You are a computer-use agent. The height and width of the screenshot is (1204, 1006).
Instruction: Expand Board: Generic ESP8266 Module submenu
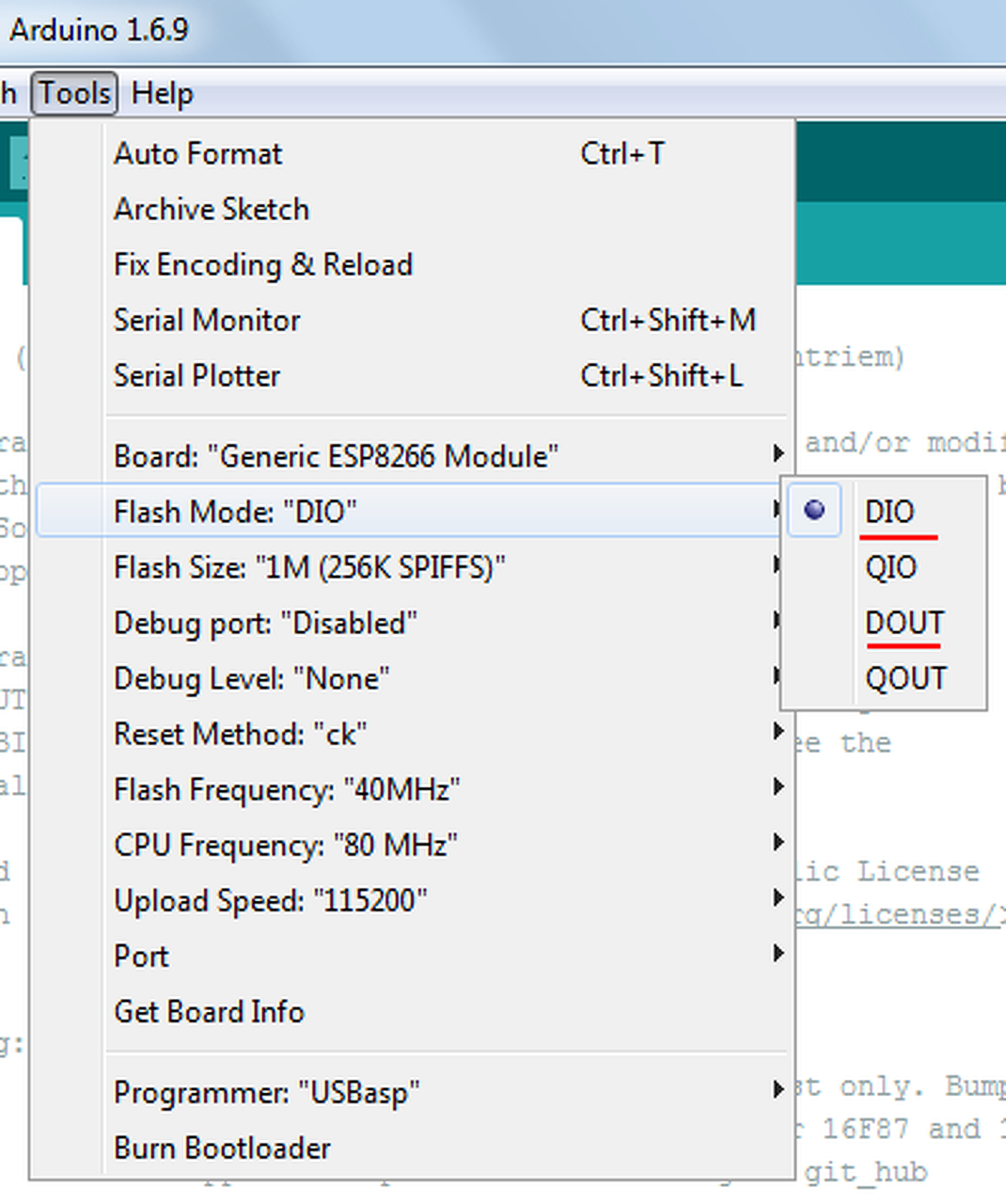tap(412, 456)
